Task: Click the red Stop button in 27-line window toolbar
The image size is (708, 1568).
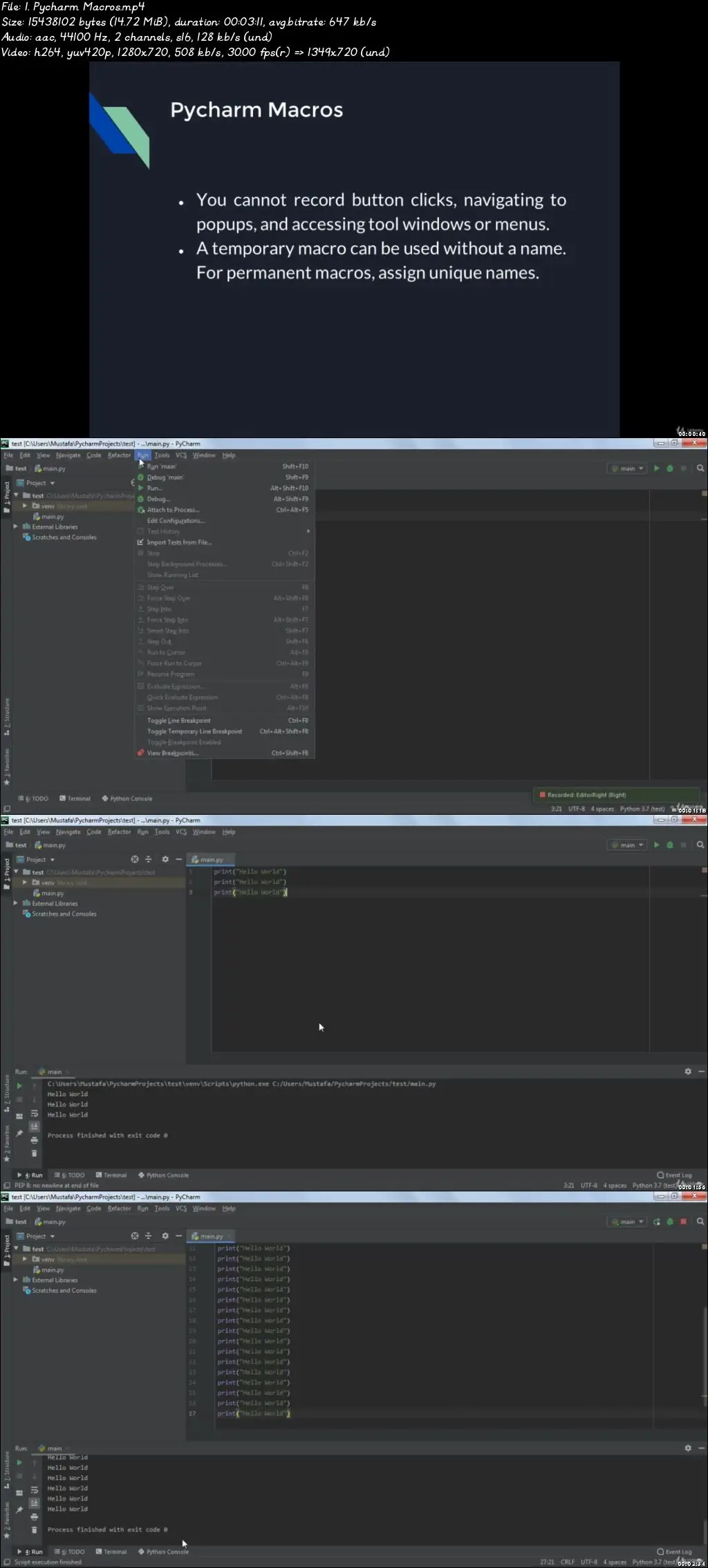Action: tap(683, 1222)
